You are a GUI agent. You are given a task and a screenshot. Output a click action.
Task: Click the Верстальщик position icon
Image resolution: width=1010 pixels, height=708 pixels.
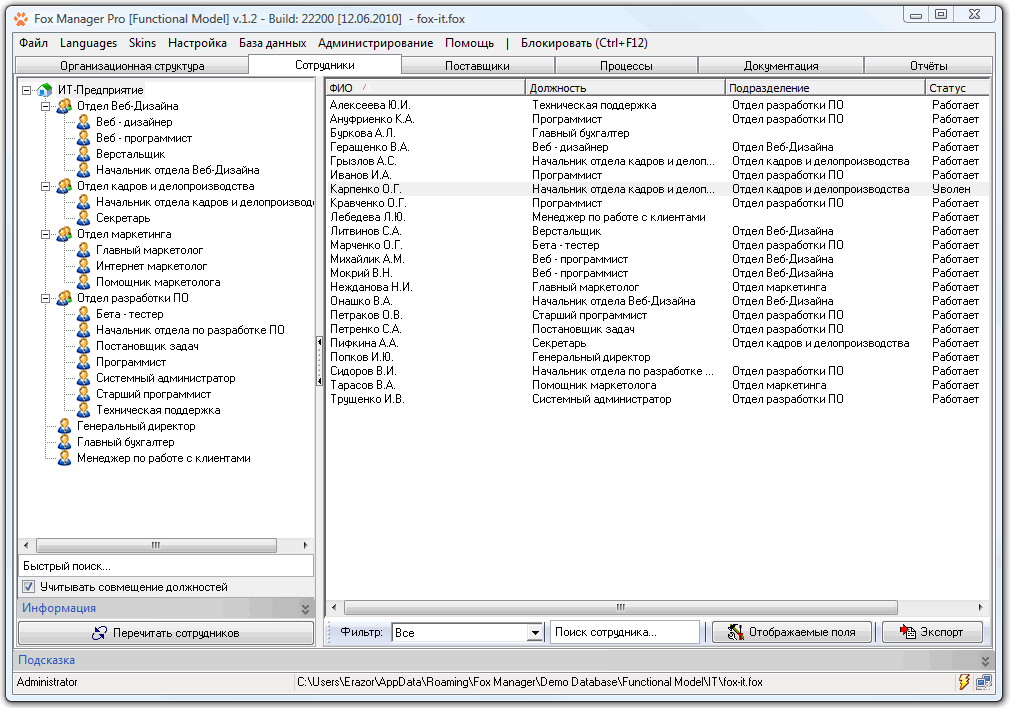click(83, 155)
